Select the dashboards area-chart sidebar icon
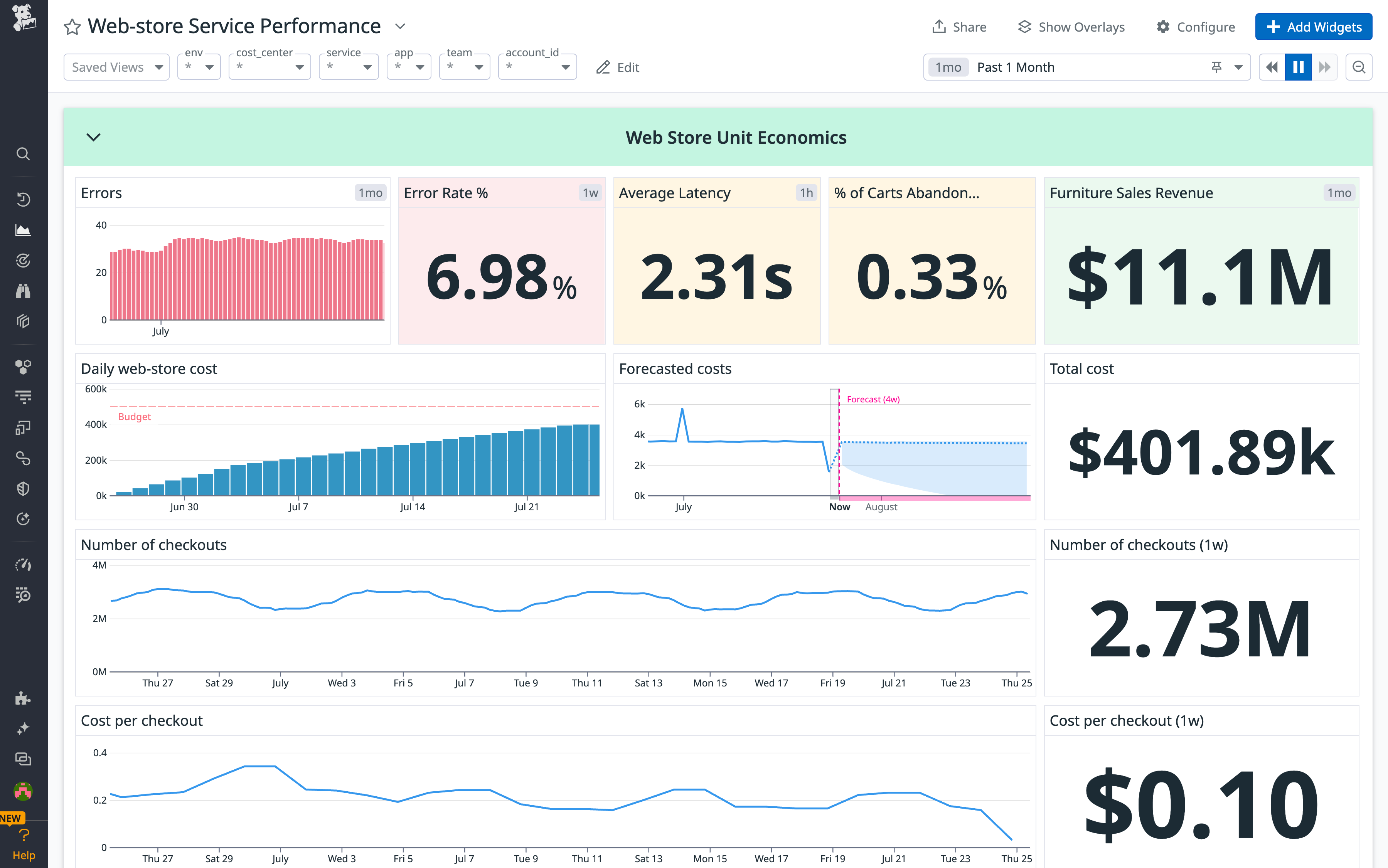The height and width of the screenshot is (868, 1388). (23, 230)
